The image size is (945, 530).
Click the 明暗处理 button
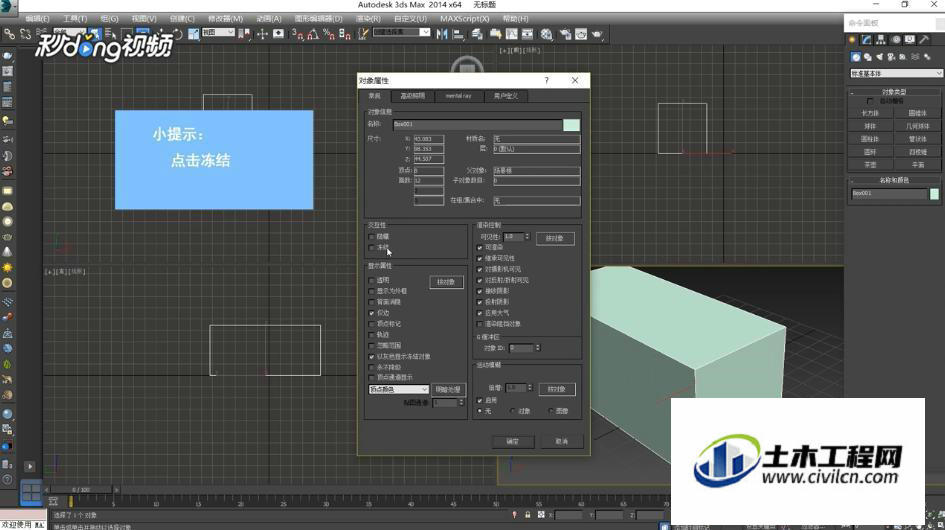pyautogui.click(x=448, y=390)
